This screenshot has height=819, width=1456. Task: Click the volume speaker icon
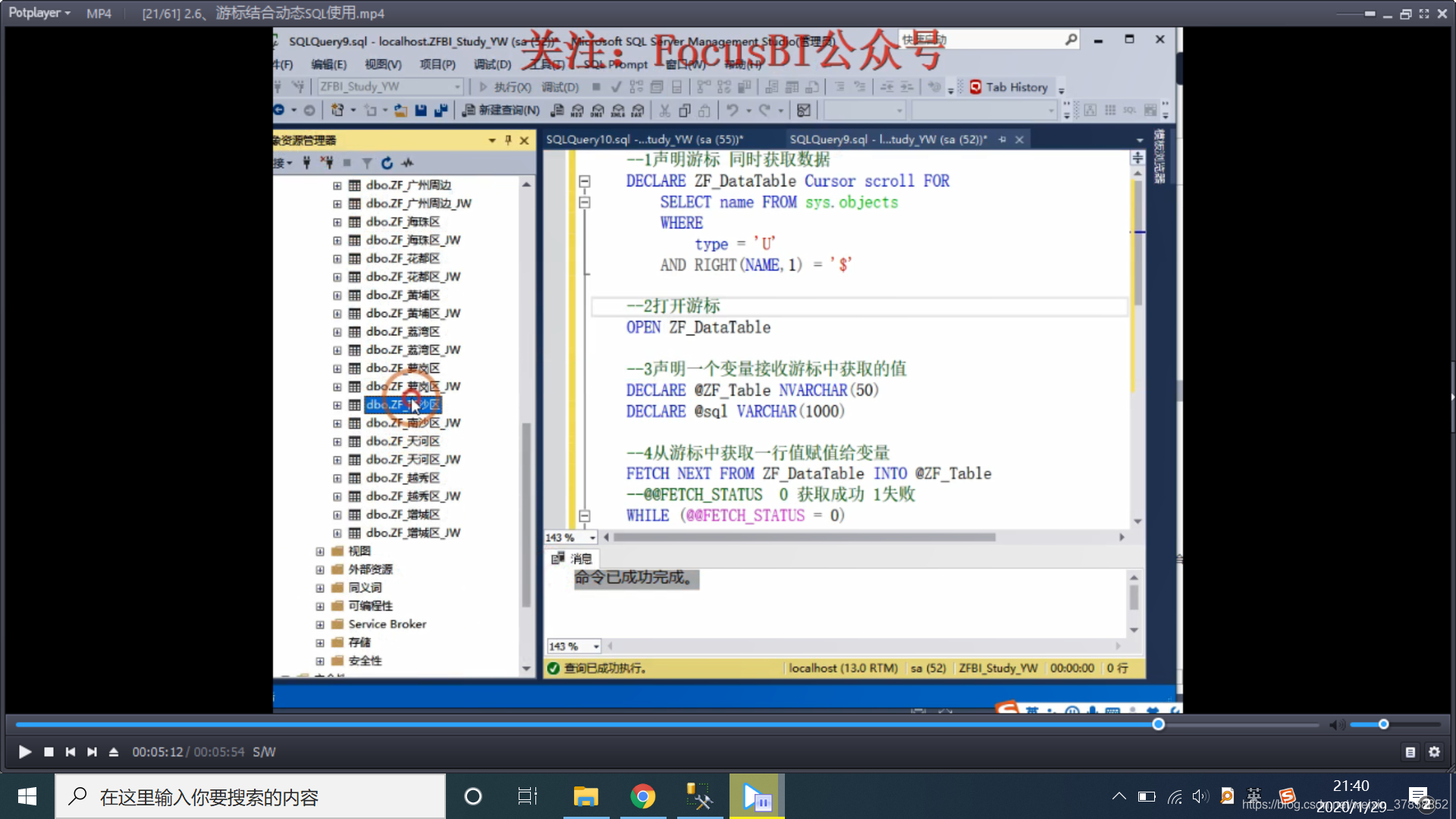pyautogui.click(x=1336, y=725)
